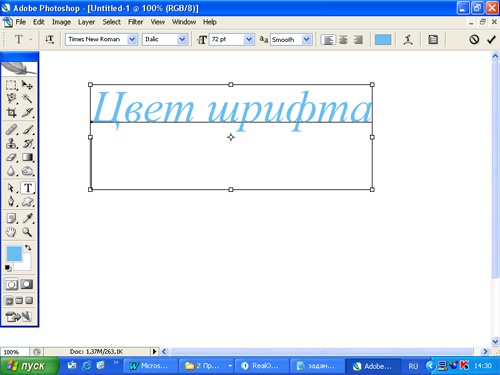Switch to Quick Mask mode

pyautogui.click(x=27, y=284)
